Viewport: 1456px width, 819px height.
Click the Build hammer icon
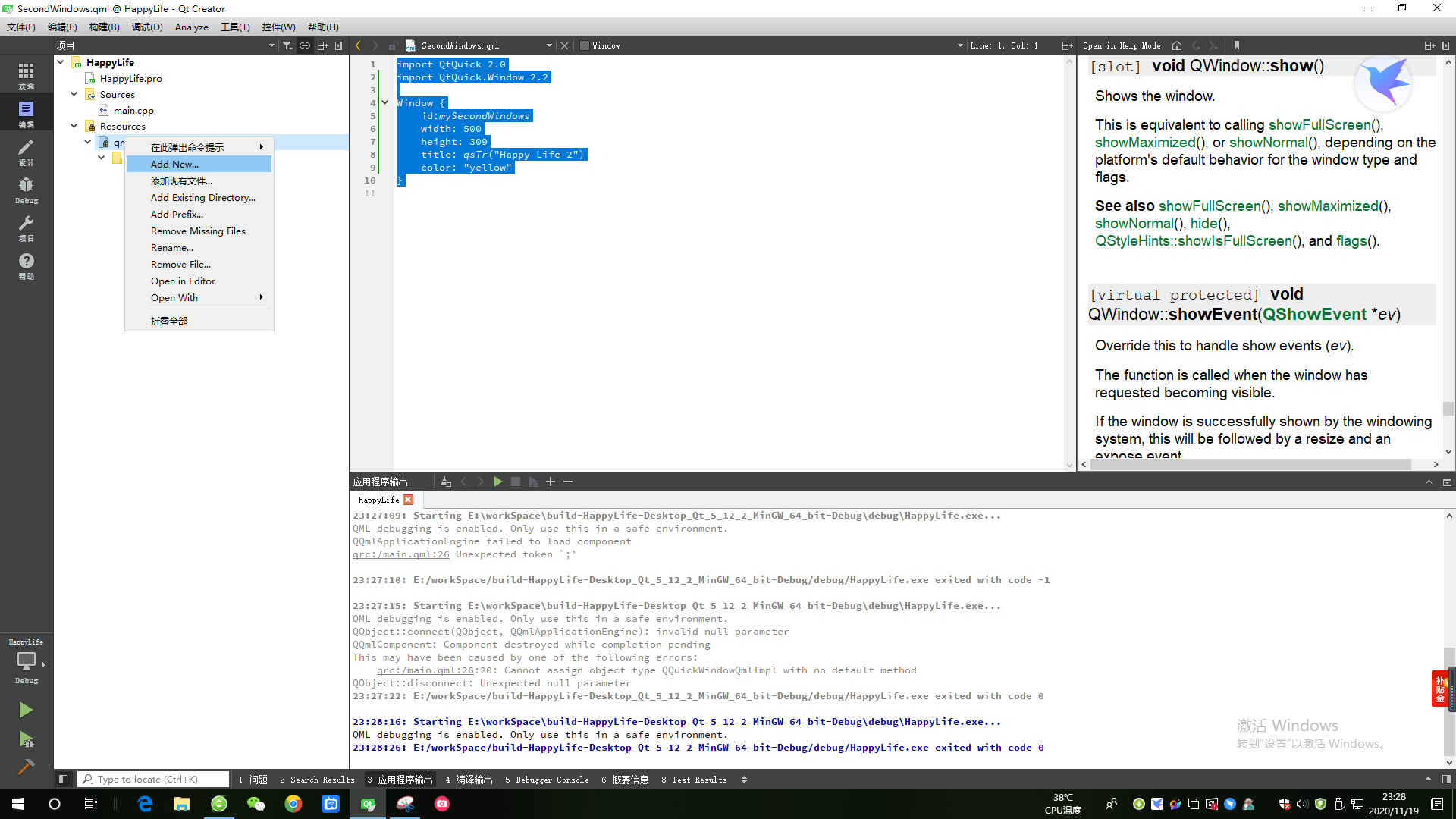26,767
